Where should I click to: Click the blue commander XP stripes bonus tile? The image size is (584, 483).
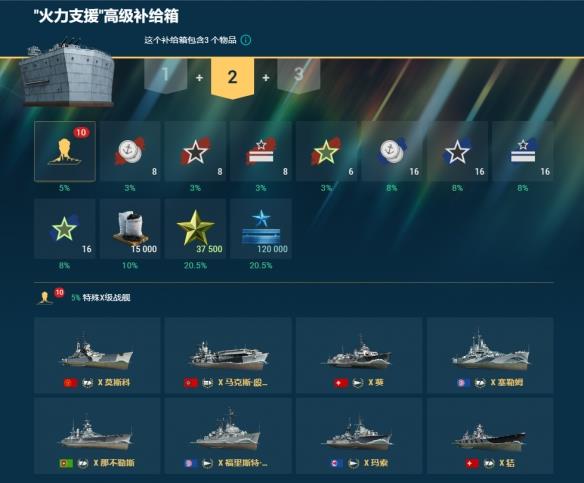click(x=523, y=151)
